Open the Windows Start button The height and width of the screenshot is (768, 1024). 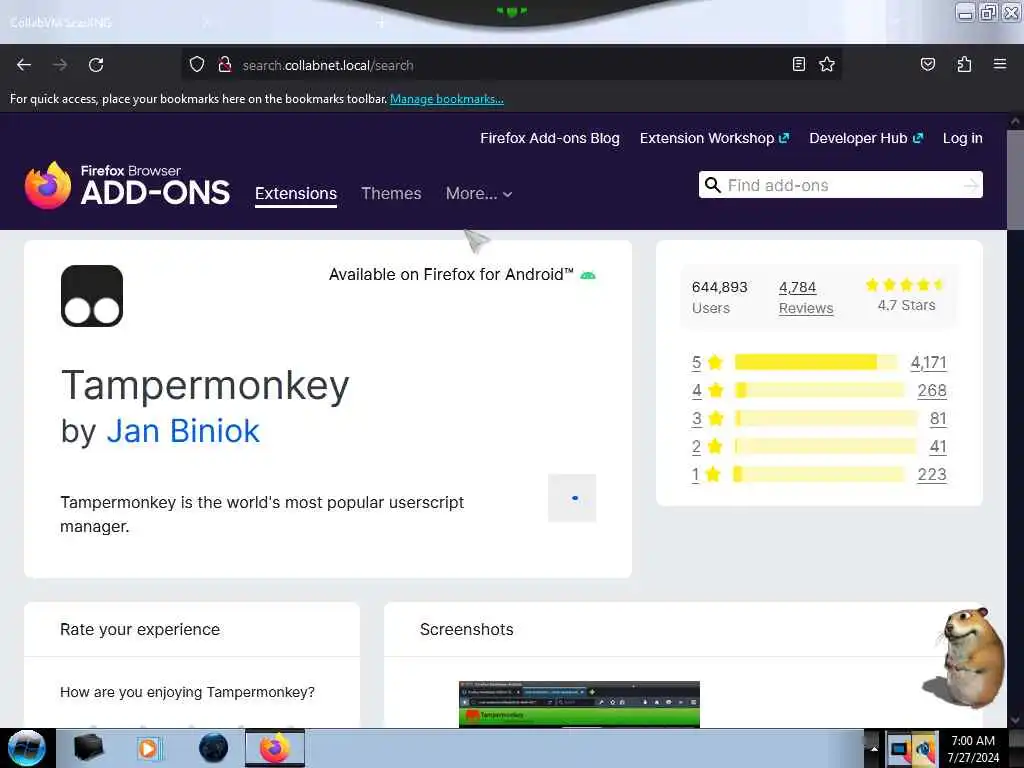pos(26,748)
